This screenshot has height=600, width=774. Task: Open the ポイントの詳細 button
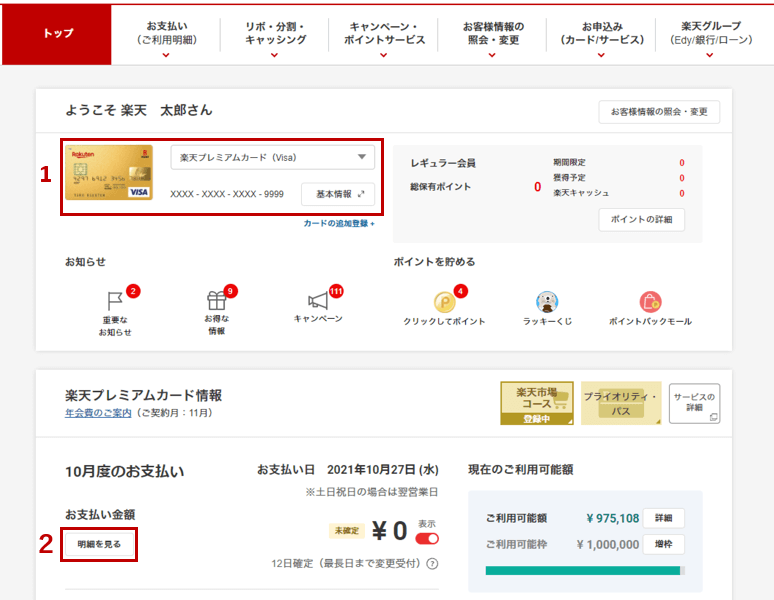tap(641, 220)
